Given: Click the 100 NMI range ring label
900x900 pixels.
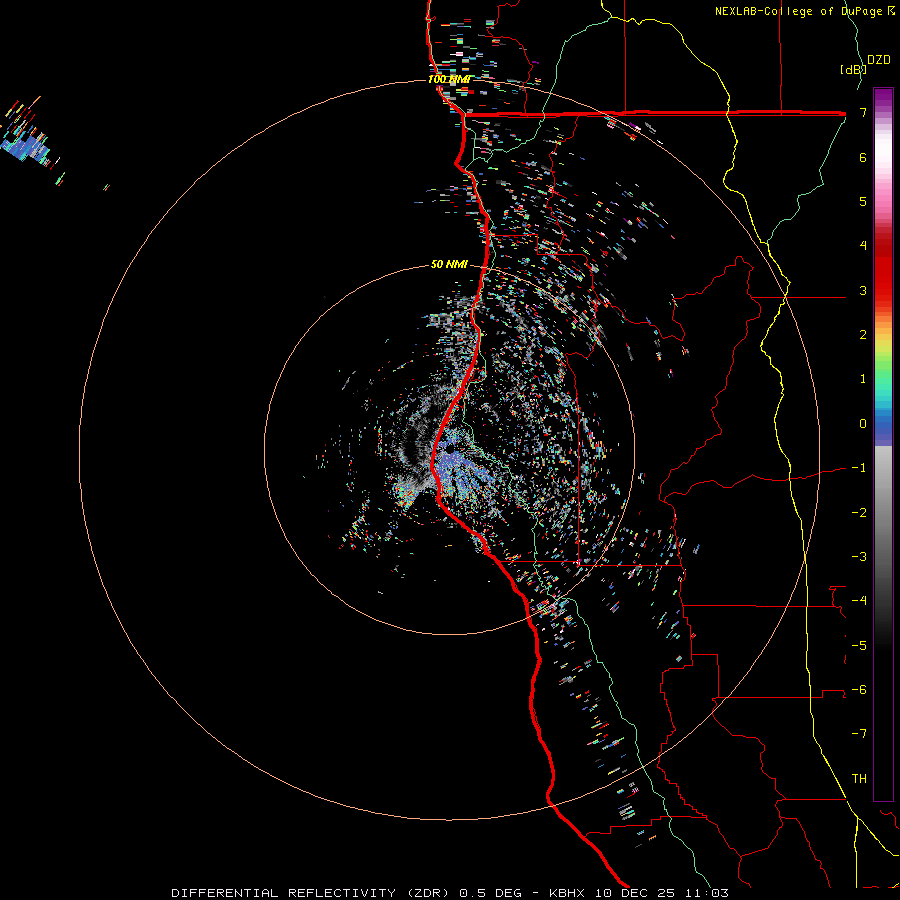Looking at the screenshot, I should pos(449,79).
